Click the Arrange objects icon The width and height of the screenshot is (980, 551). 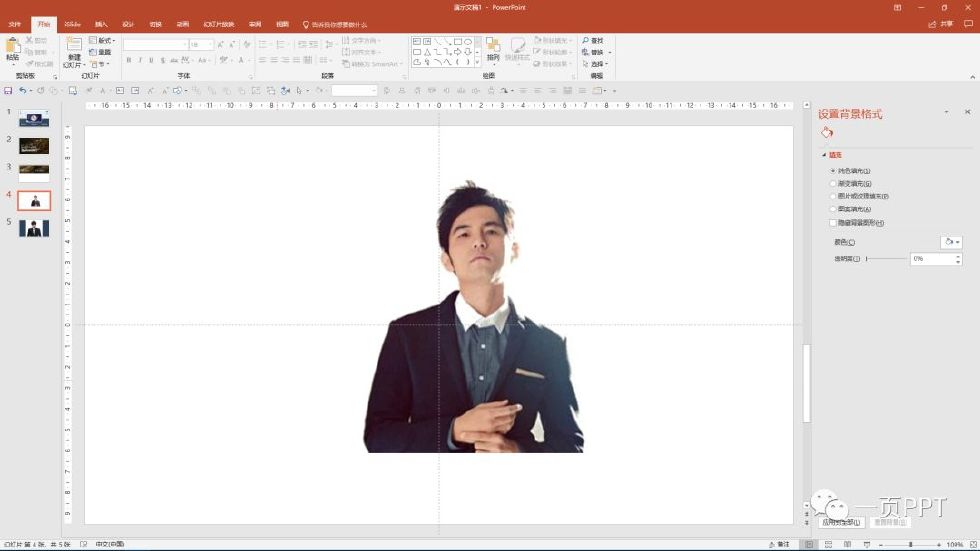[x=493, y=46]
